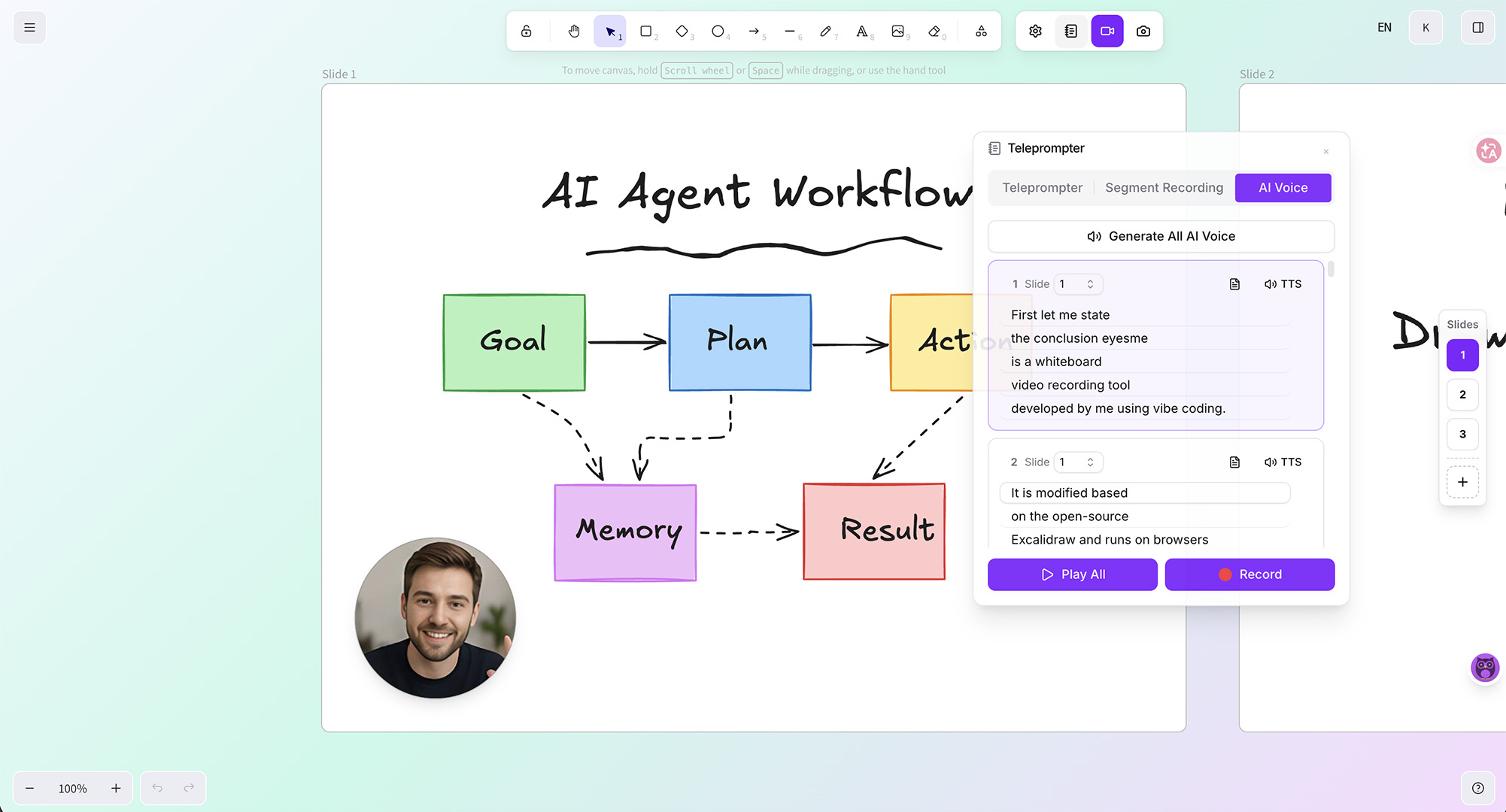Viewport: 1506px width, 812px height.
Task: Close the Teleprompter panel
Action: tap(1326, 152)
